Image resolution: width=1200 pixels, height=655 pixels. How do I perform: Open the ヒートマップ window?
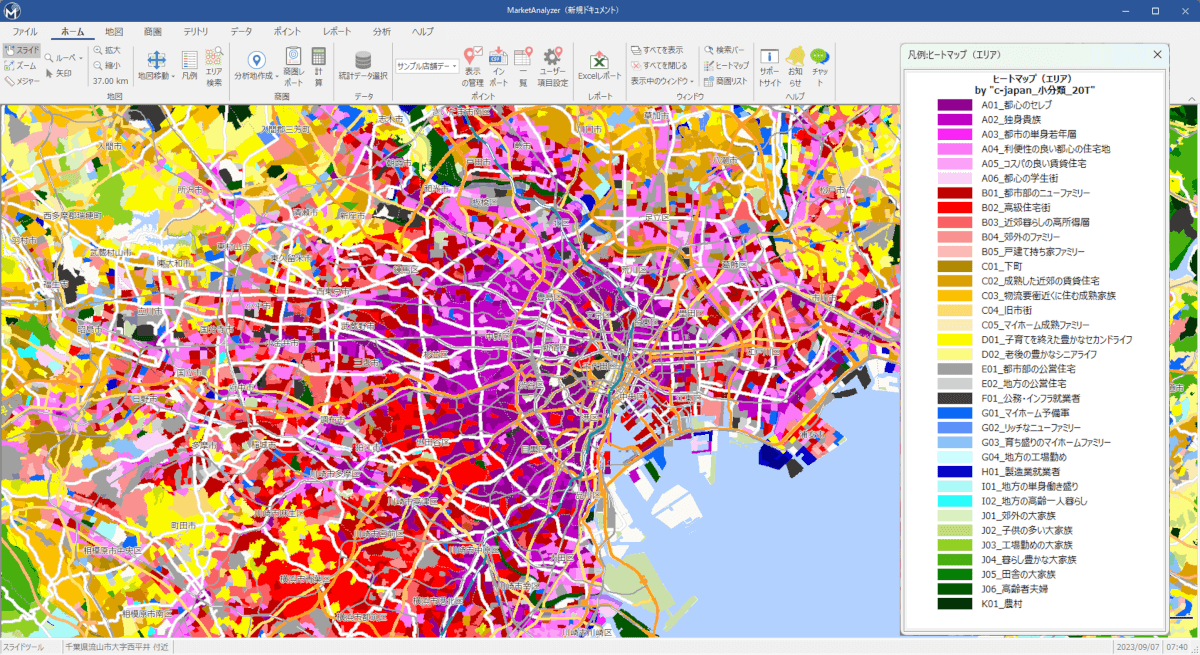tap(725, 65)
